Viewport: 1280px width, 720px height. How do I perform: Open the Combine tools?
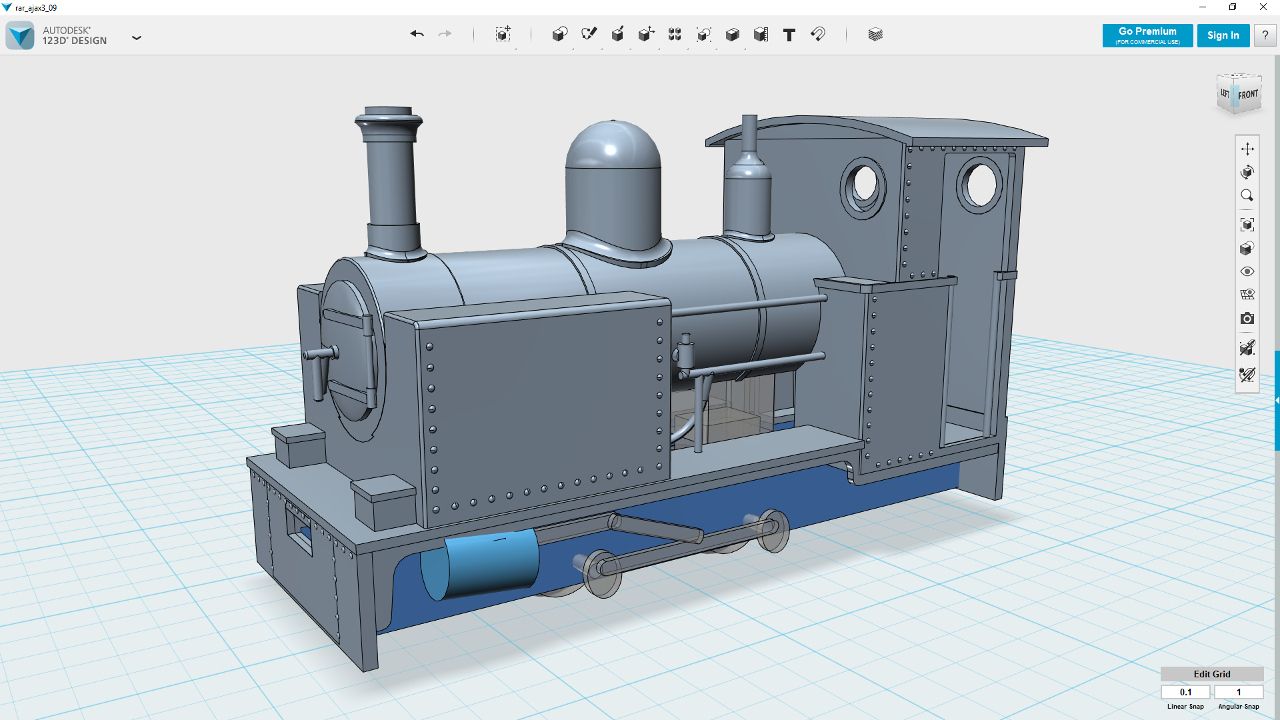pos(732,34)
